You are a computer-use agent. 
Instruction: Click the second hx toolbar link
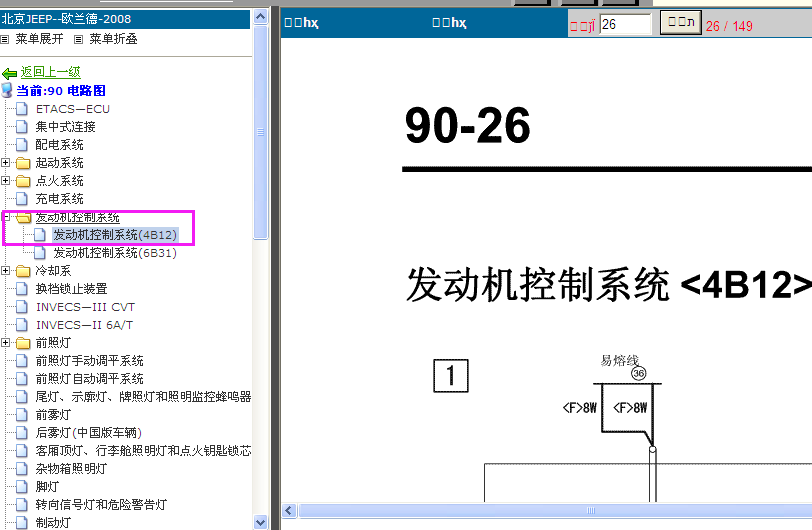point(450,23)
